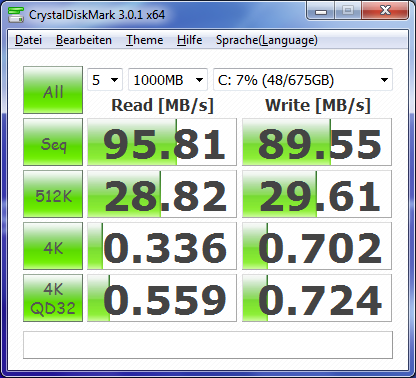Open the Bearbeiten menu
Viewport: 416px width, 378px height.
point(84,40)
